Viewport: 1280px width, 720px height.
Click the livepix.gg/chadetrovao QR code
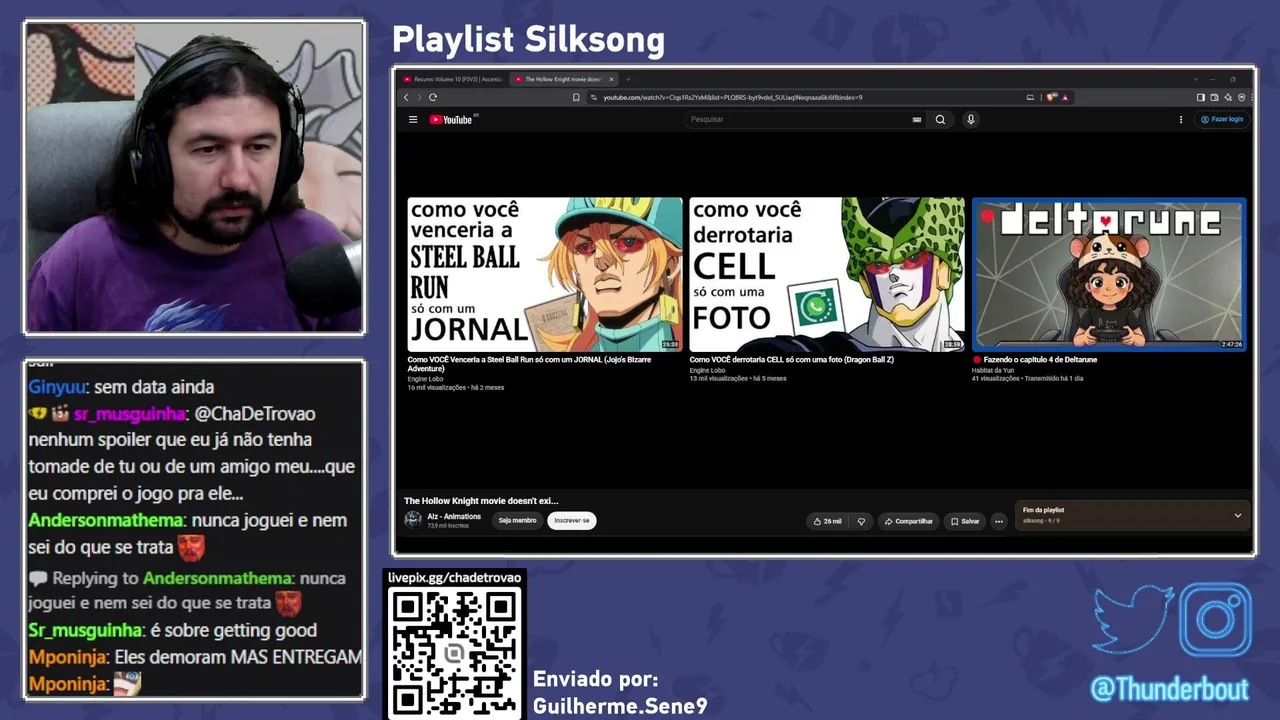tap(455, 653)
